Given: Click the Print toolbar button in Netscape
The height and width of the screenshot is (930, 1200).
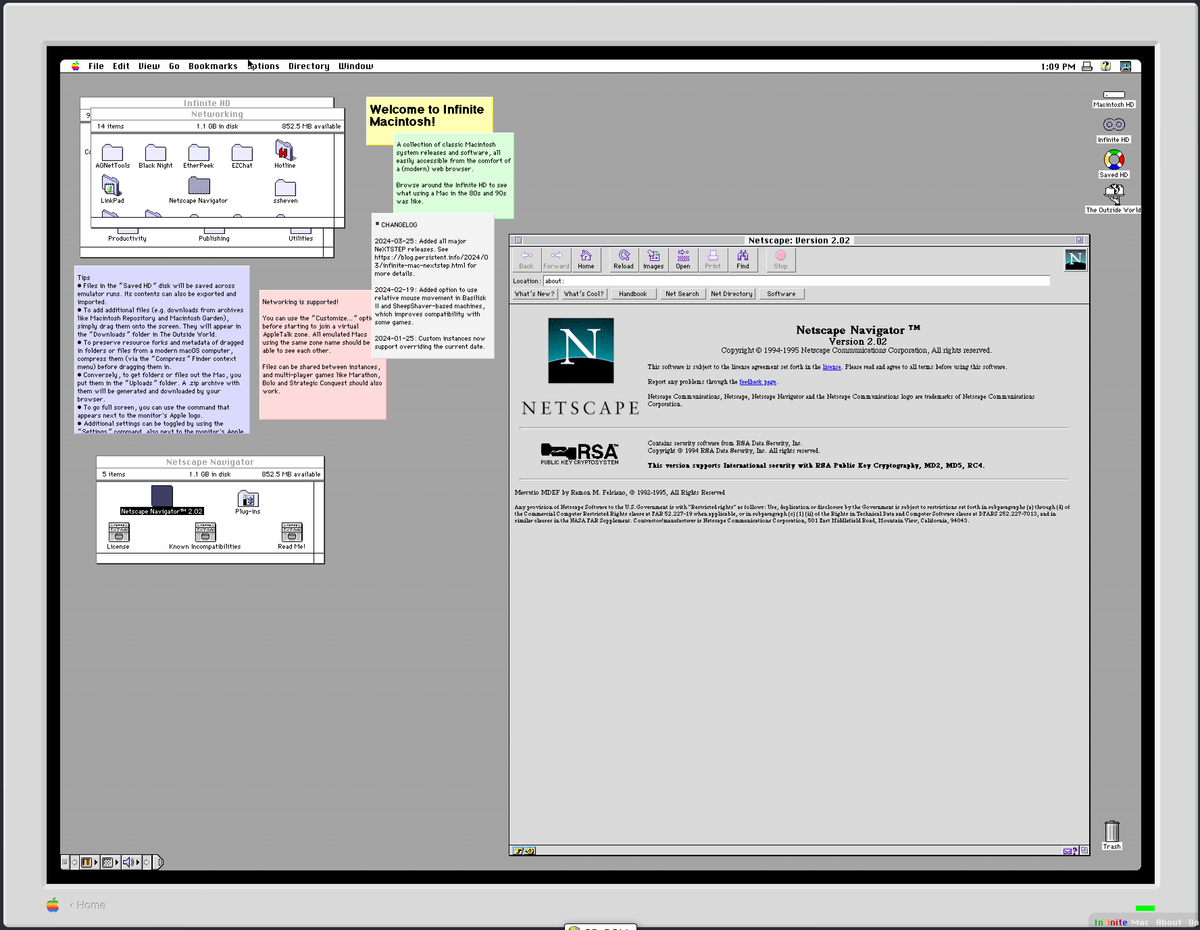Looking at the screenshot, I should coord(713,259).
